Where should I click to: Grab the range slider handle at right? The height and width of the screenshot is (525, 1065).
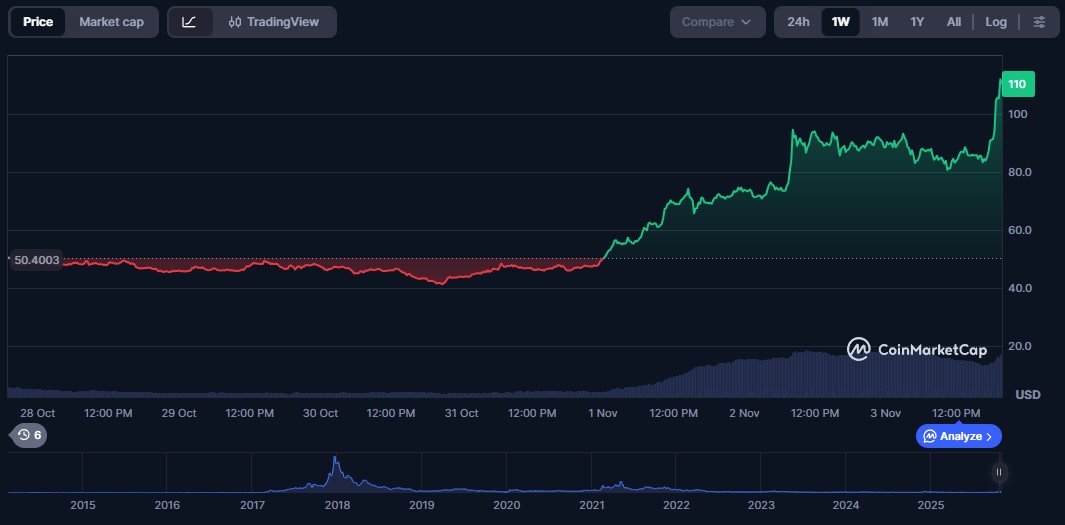pos(998,472)
